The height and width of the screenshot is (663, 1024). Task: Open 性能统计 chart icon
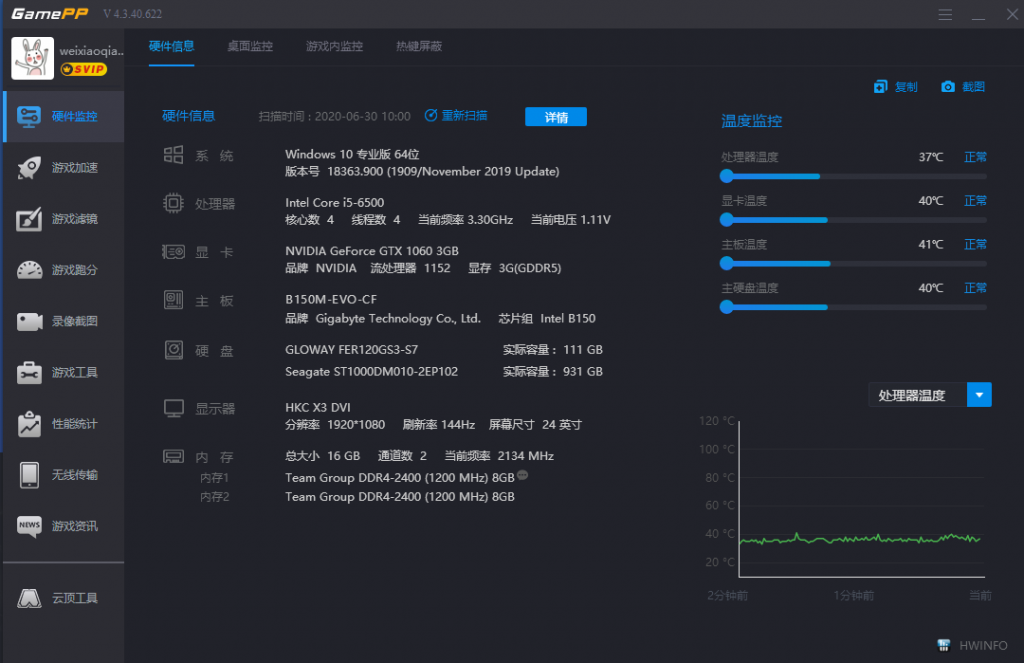pos(29,424)
